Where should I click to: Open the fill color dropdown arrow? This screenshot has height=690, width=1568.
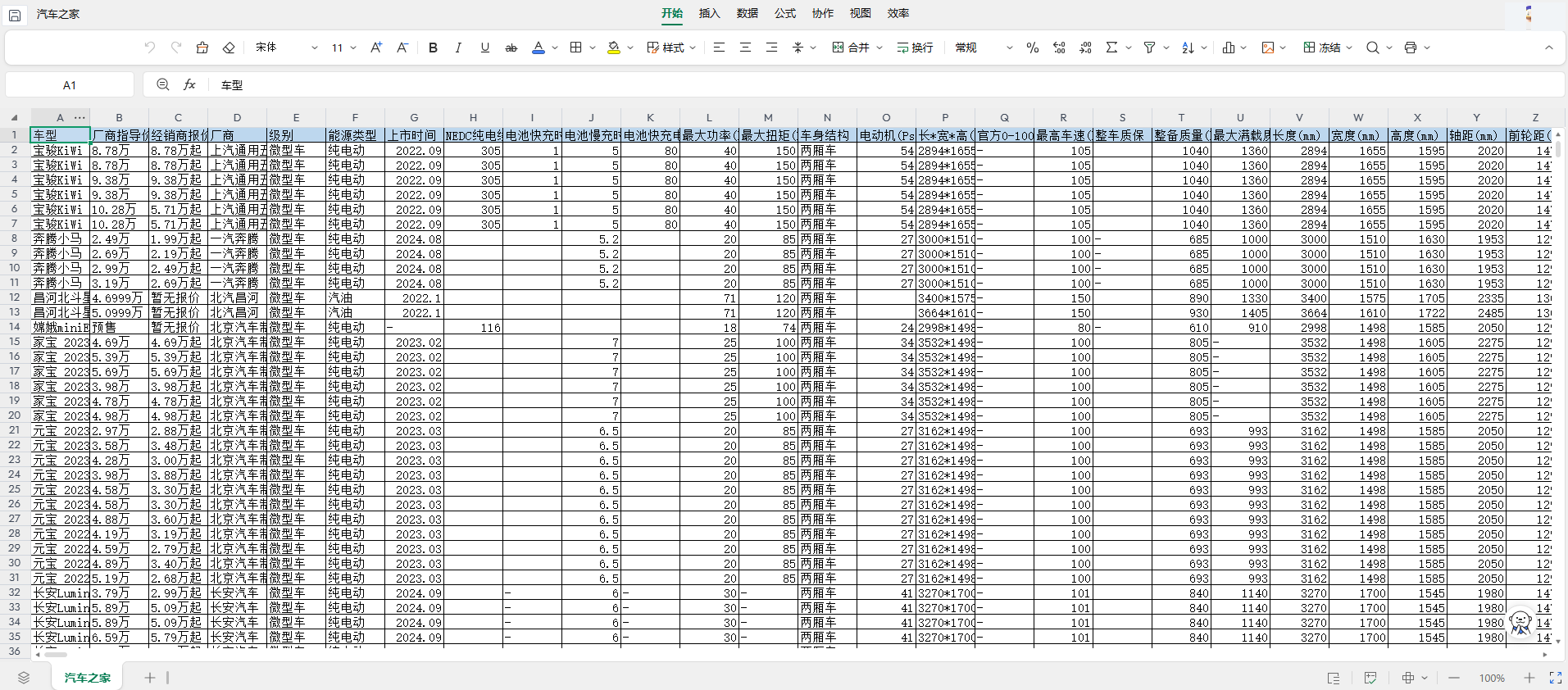coord(630,48)
